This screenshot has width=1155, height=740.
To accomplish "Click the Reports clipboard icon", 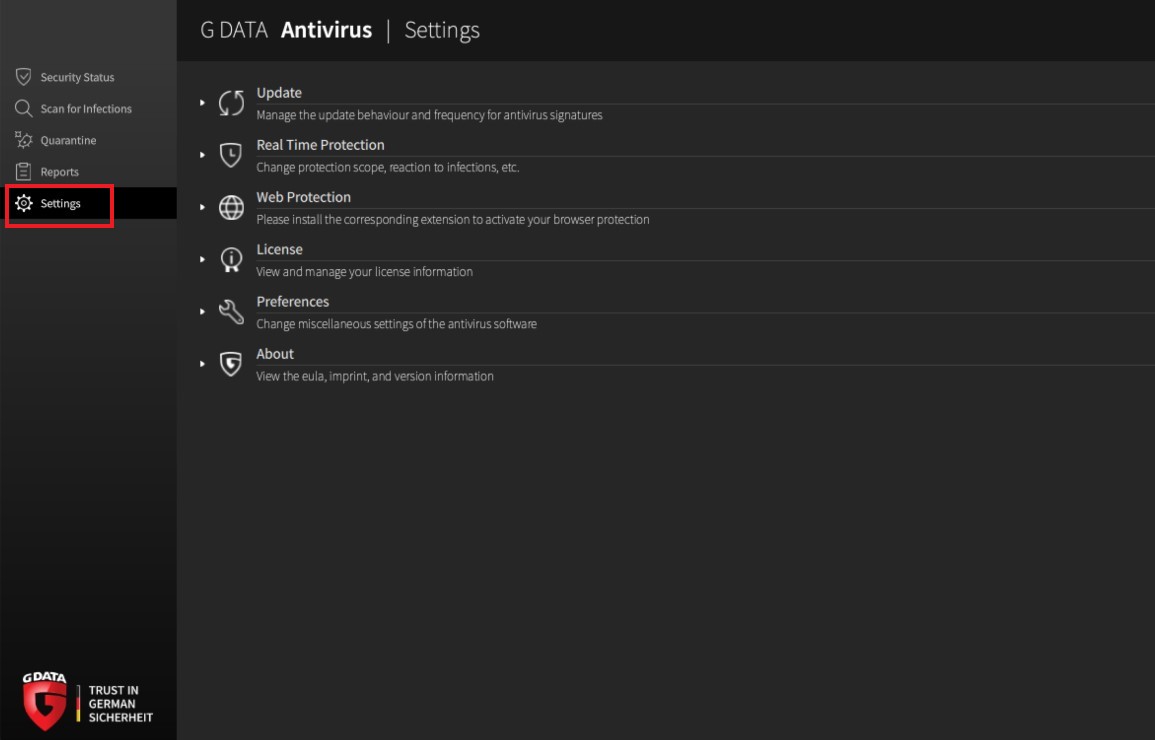I will click(24, 172).
